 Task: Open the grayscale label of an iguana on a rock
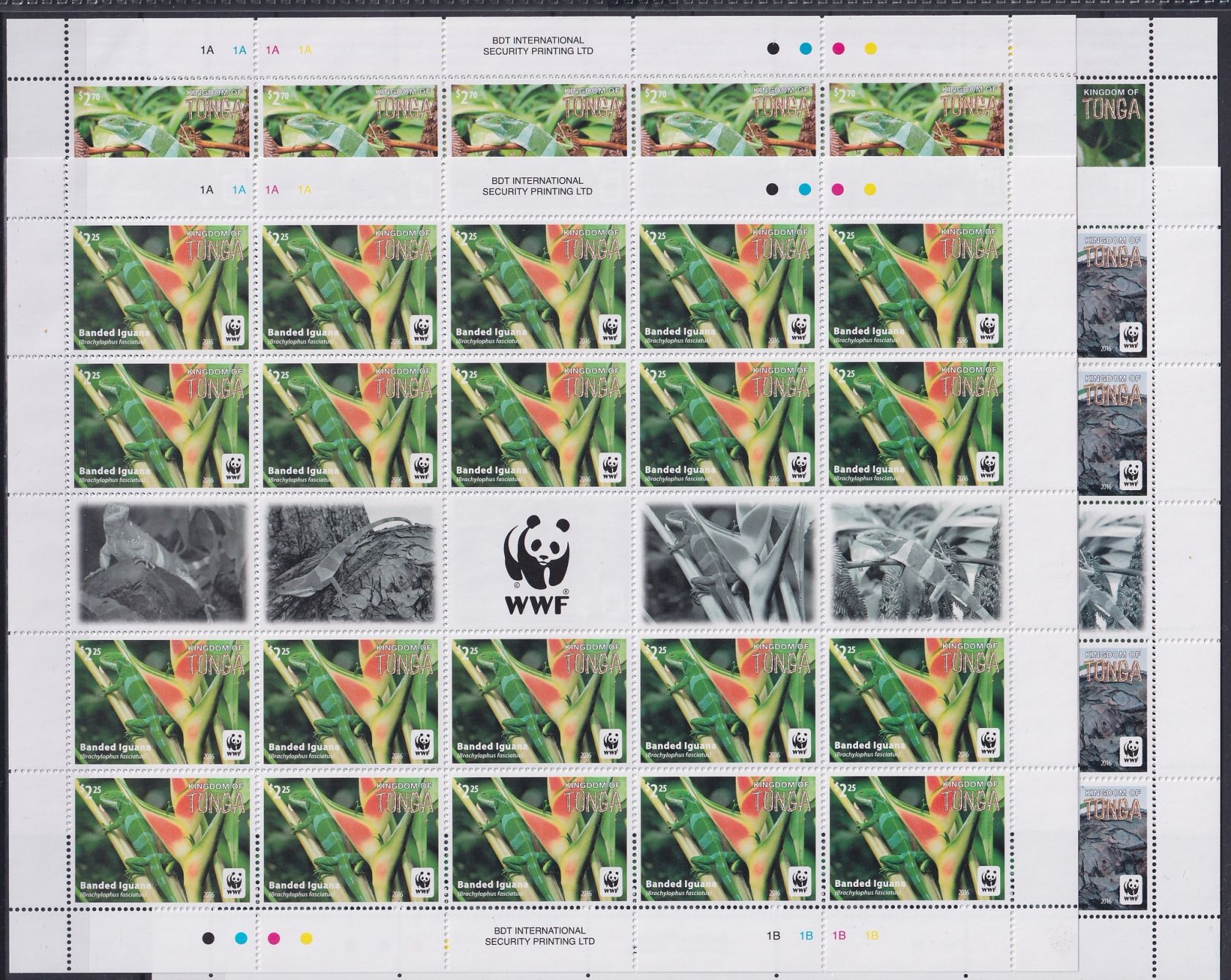162,563
